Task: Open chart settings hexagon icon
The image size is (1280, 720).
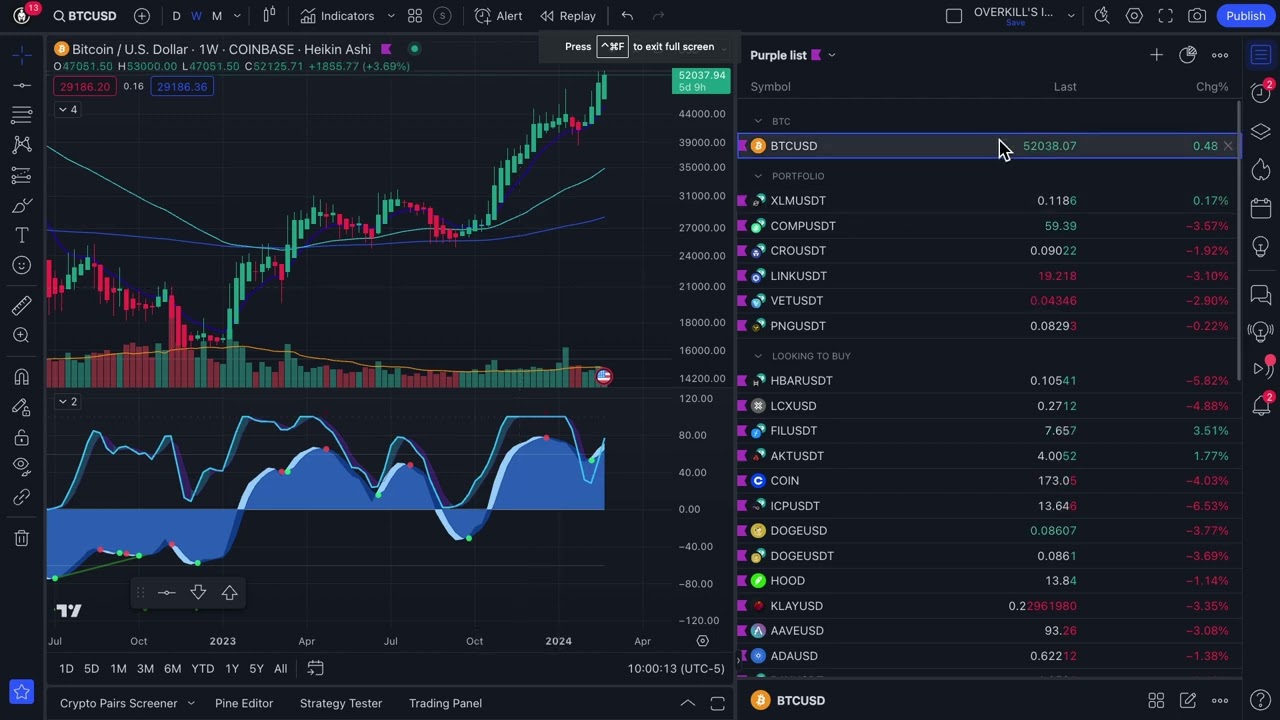Action: (x=1134, y=16)
